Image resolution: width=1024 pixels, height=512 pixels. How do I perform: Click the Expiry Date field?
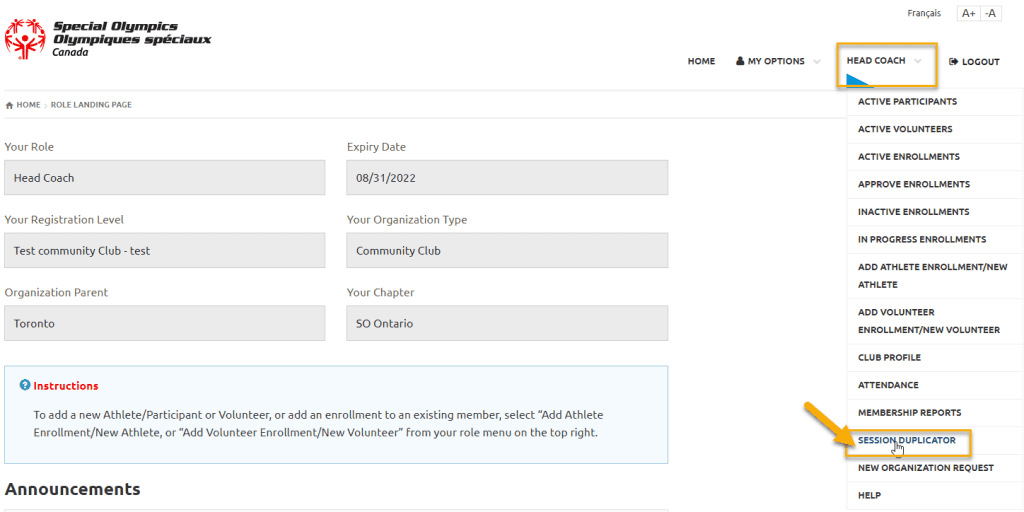(x=507, y=178)
